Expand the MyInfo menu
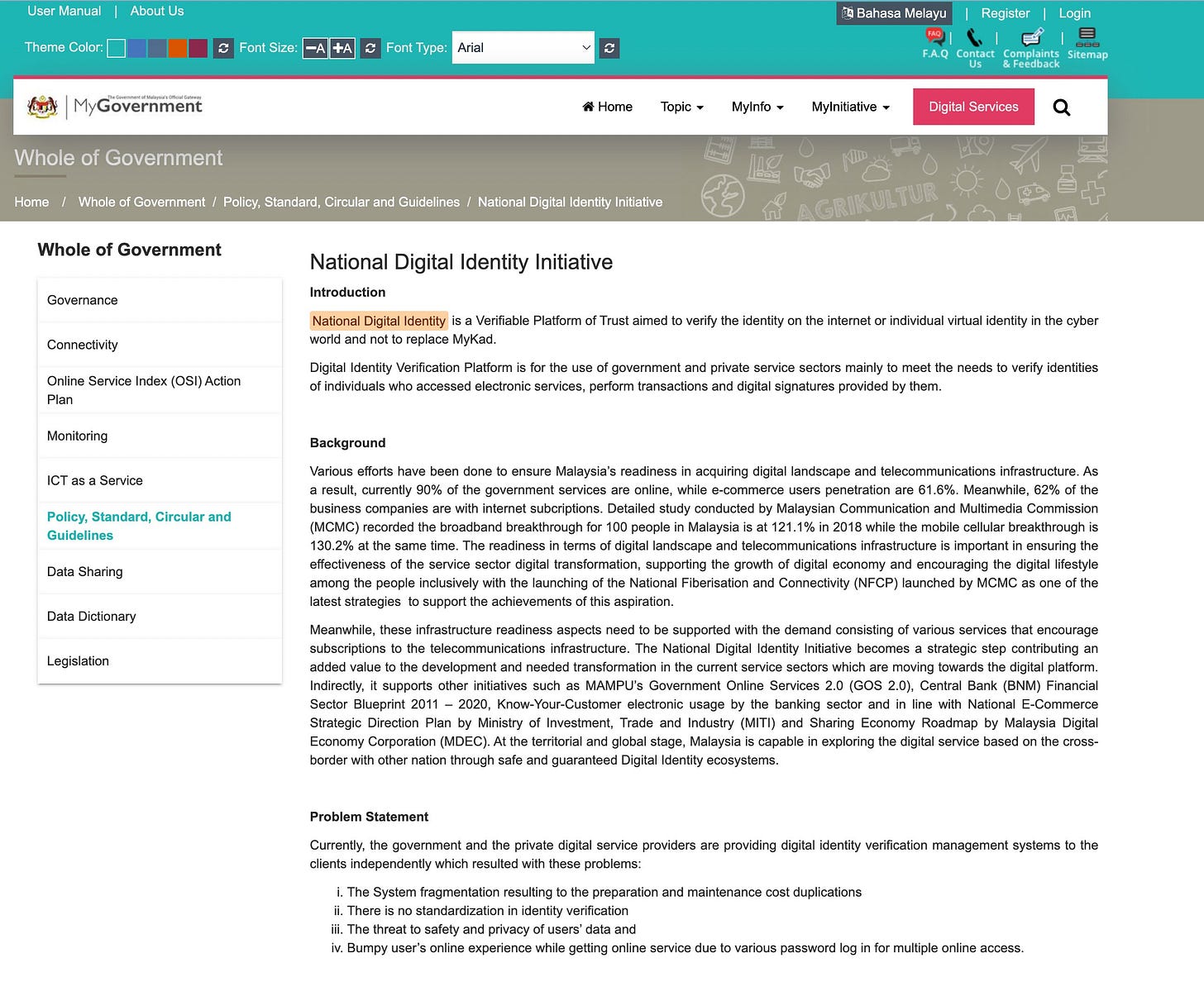The width and height of the screenshot is (1204, 996). [757, 107]
